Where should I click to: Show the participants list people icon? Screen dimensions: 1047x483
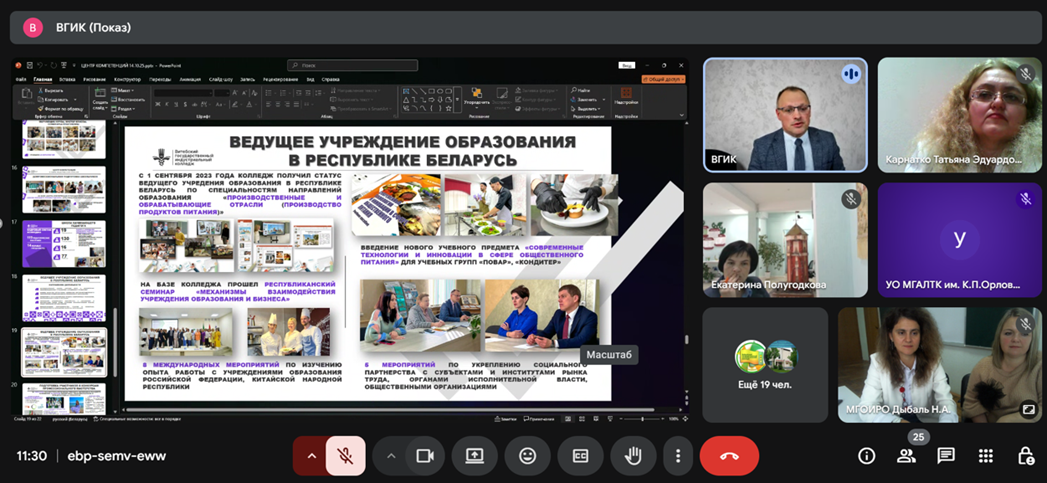pos(906,456)
